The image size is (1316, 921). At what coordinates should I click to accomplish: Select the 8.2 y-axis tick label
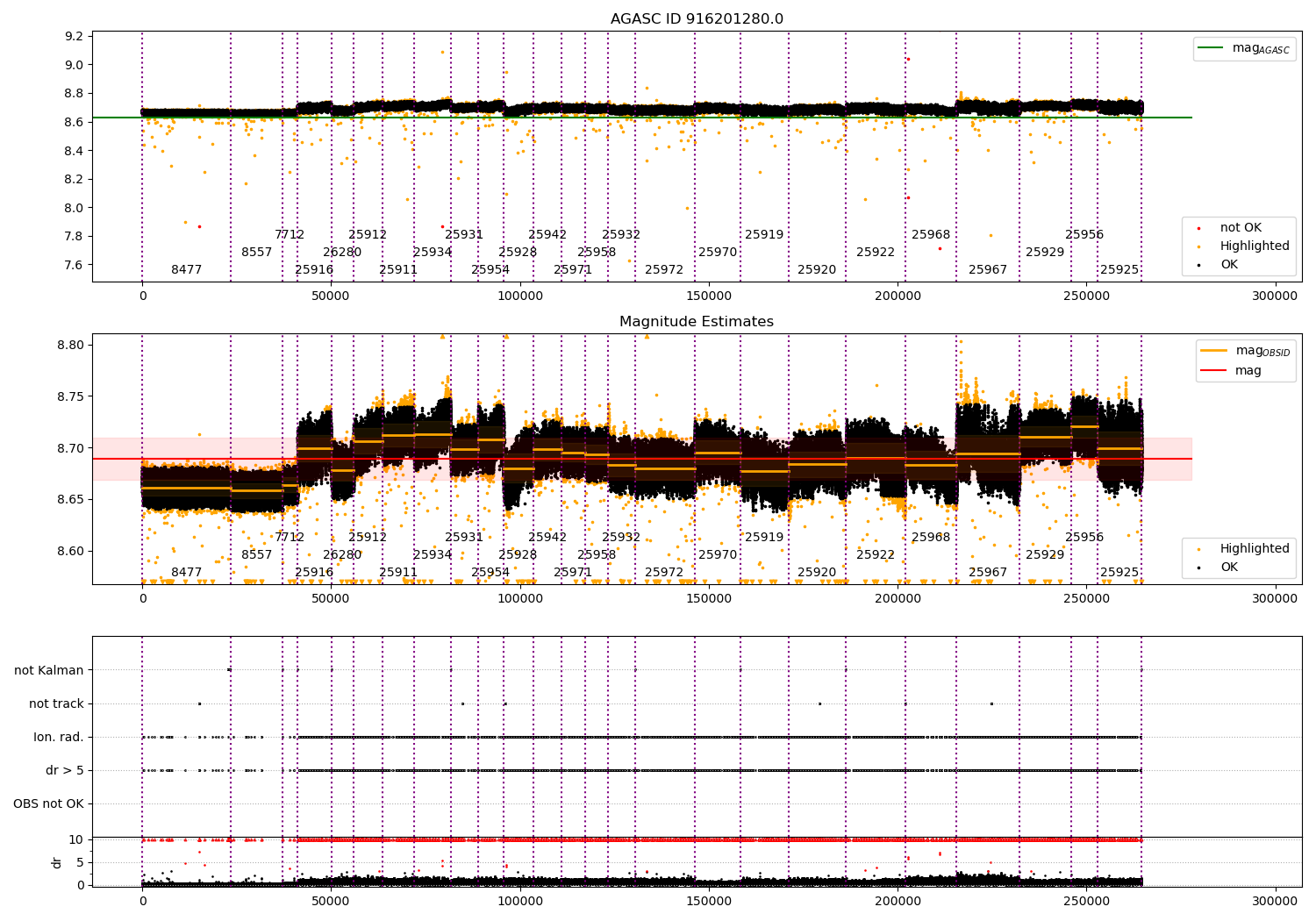(x=75, y=179)
